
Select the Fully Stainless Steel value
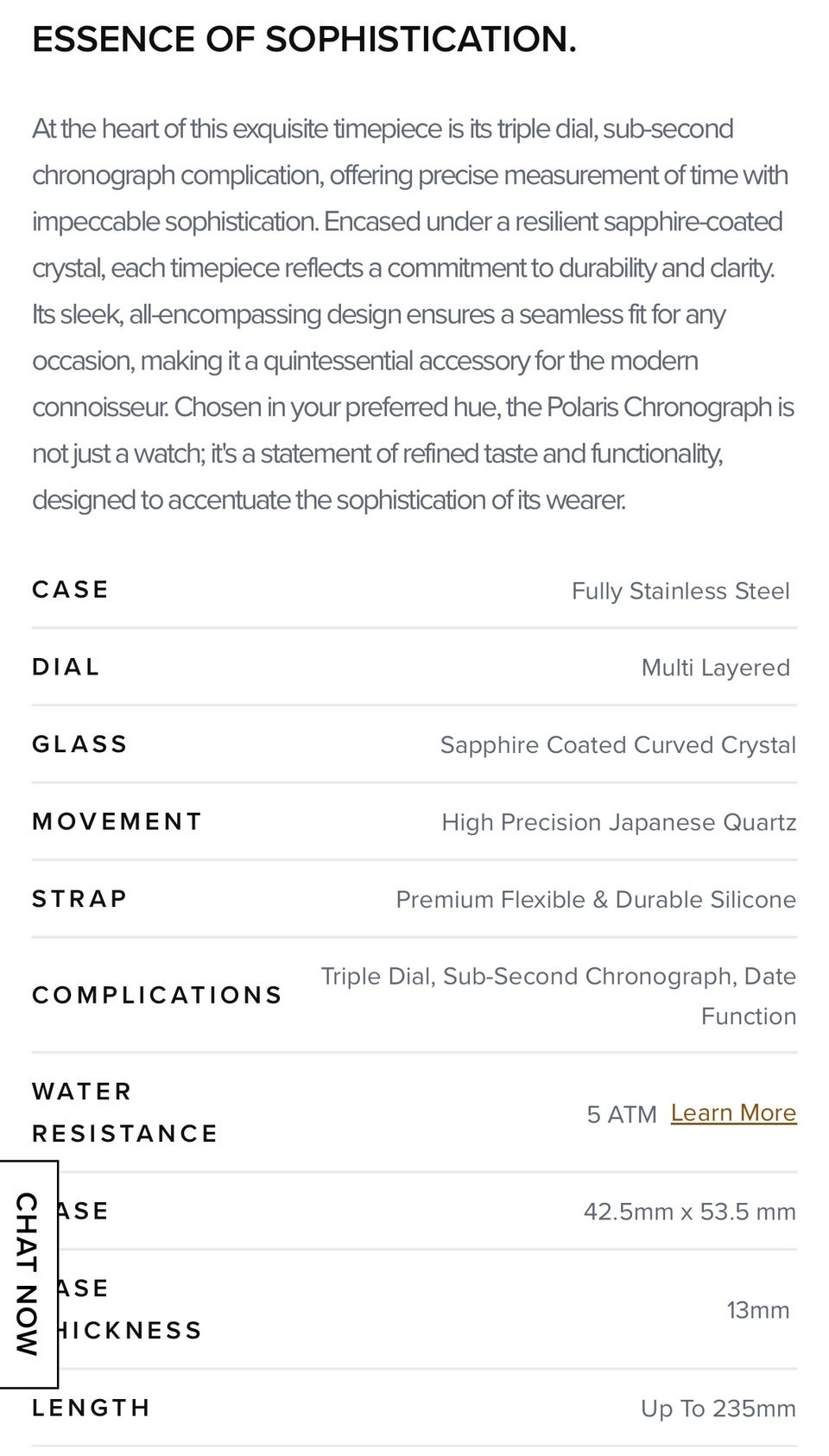click(x=680, y=591)
